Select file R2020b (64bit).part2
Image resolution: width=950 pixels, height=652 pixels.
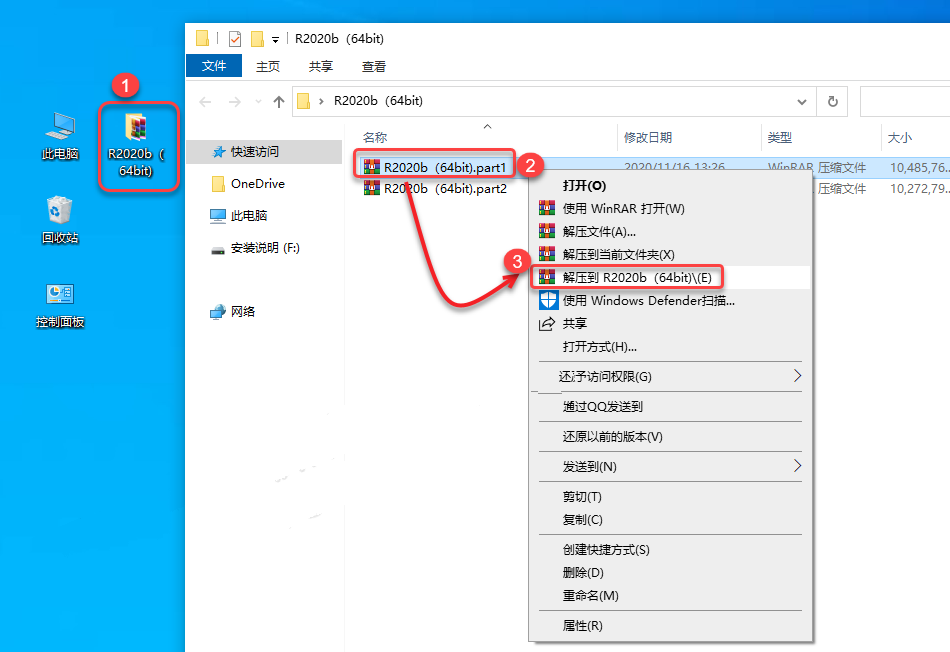[x=445, y=188]
